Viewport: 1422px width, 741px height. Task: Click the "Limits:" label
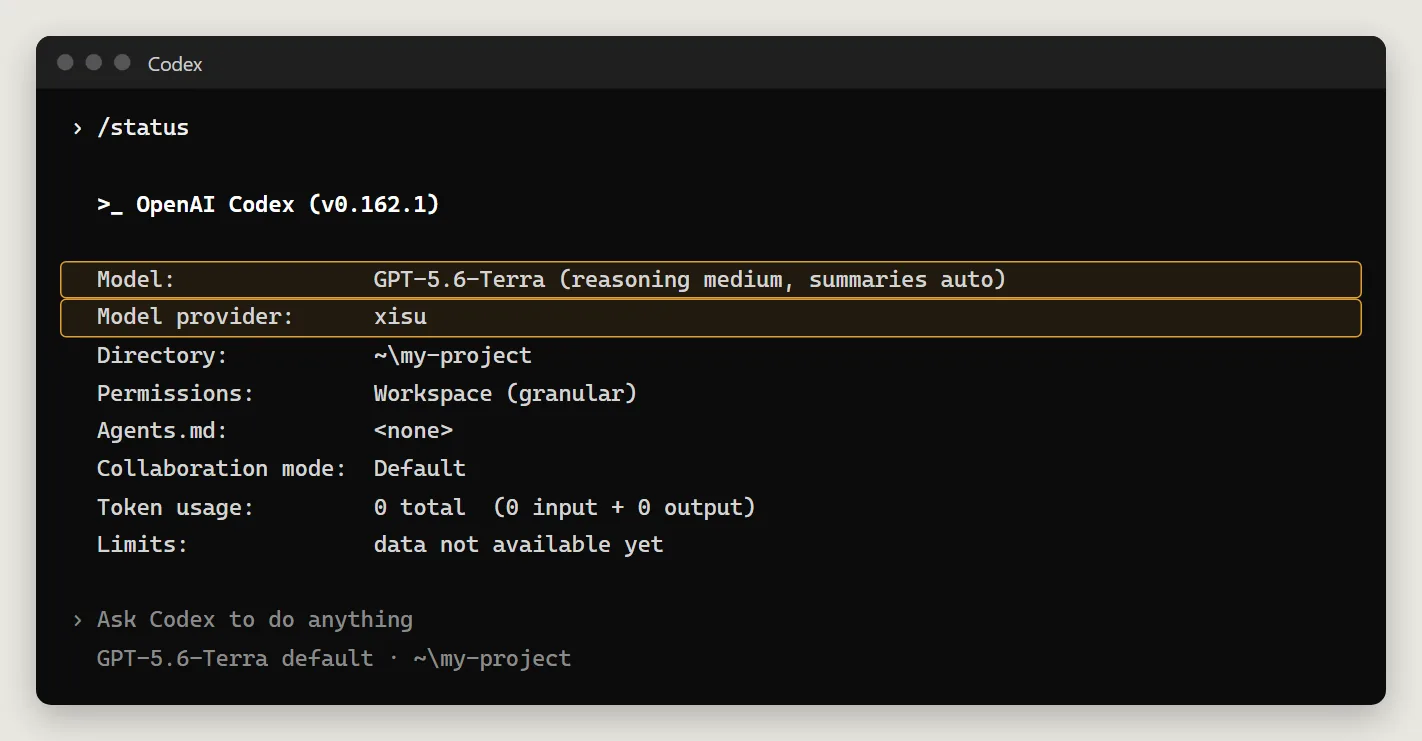pyautogui.click(x=143, y=545)
